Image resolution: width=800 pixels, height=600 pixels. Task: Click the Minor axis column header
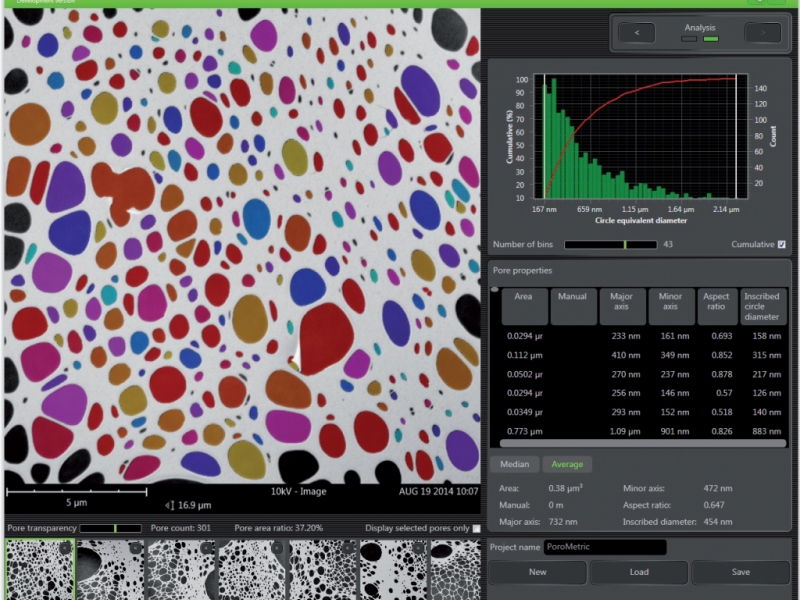pyautogui.click(x=671, y=306)
